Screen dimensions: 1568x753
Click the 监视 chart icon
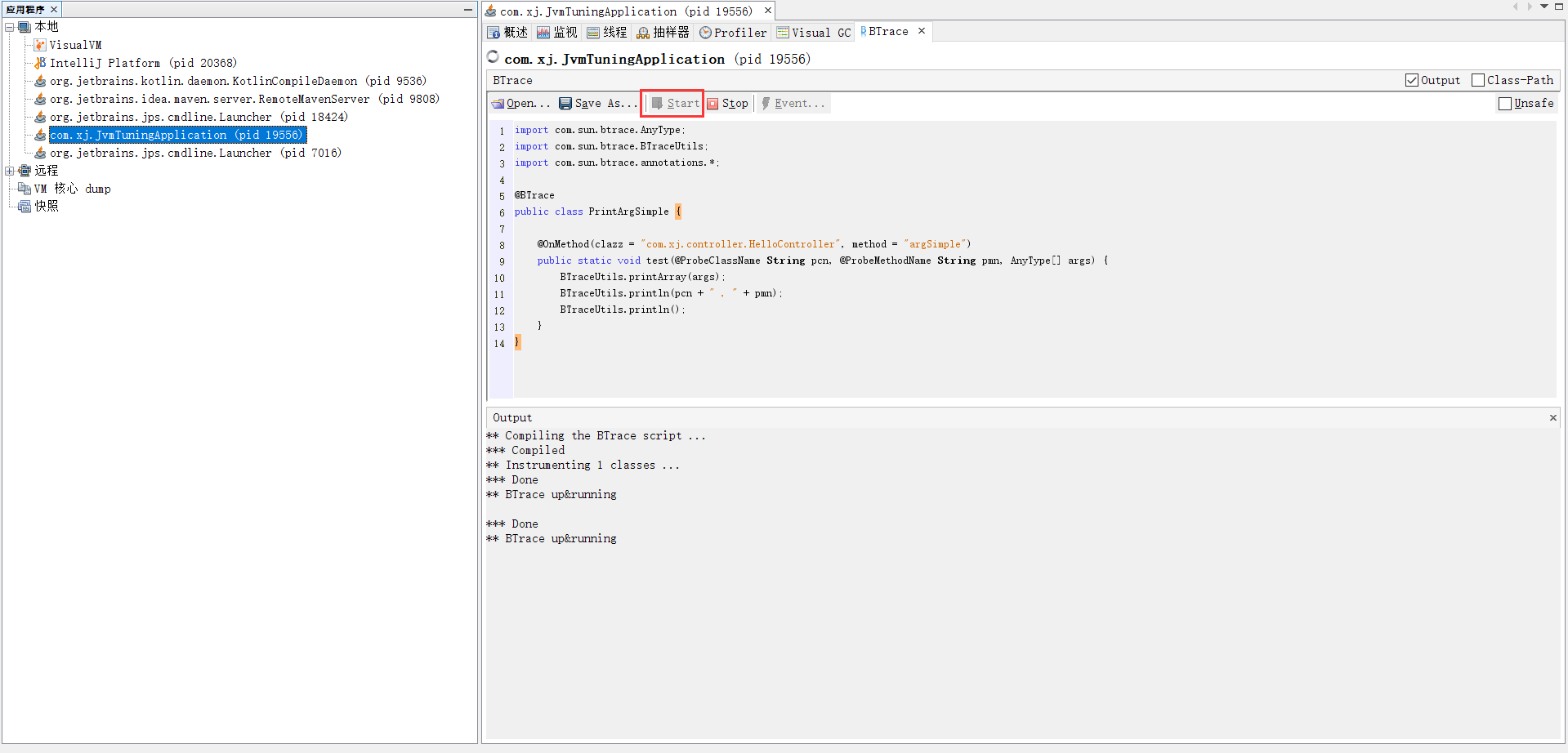(x=543, y=33)
